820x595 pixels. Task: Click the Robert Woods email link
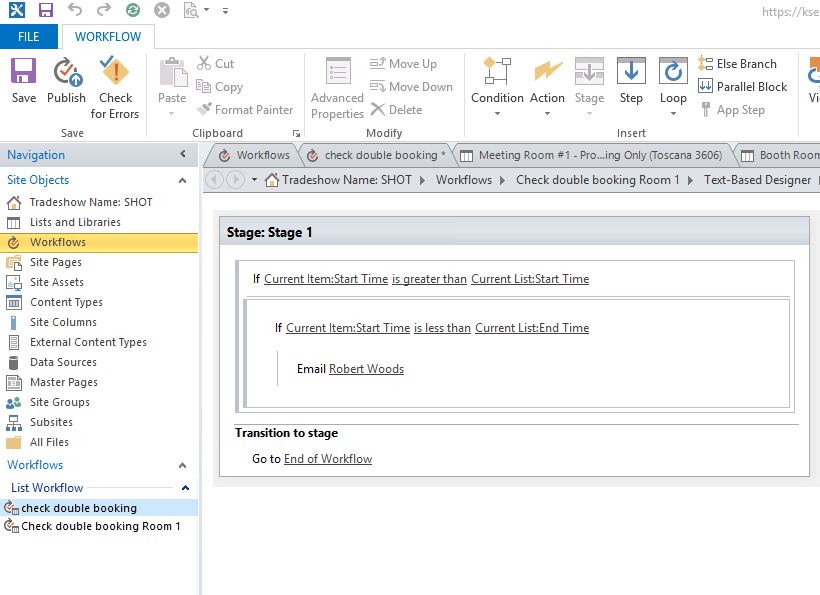pos(366,369)
